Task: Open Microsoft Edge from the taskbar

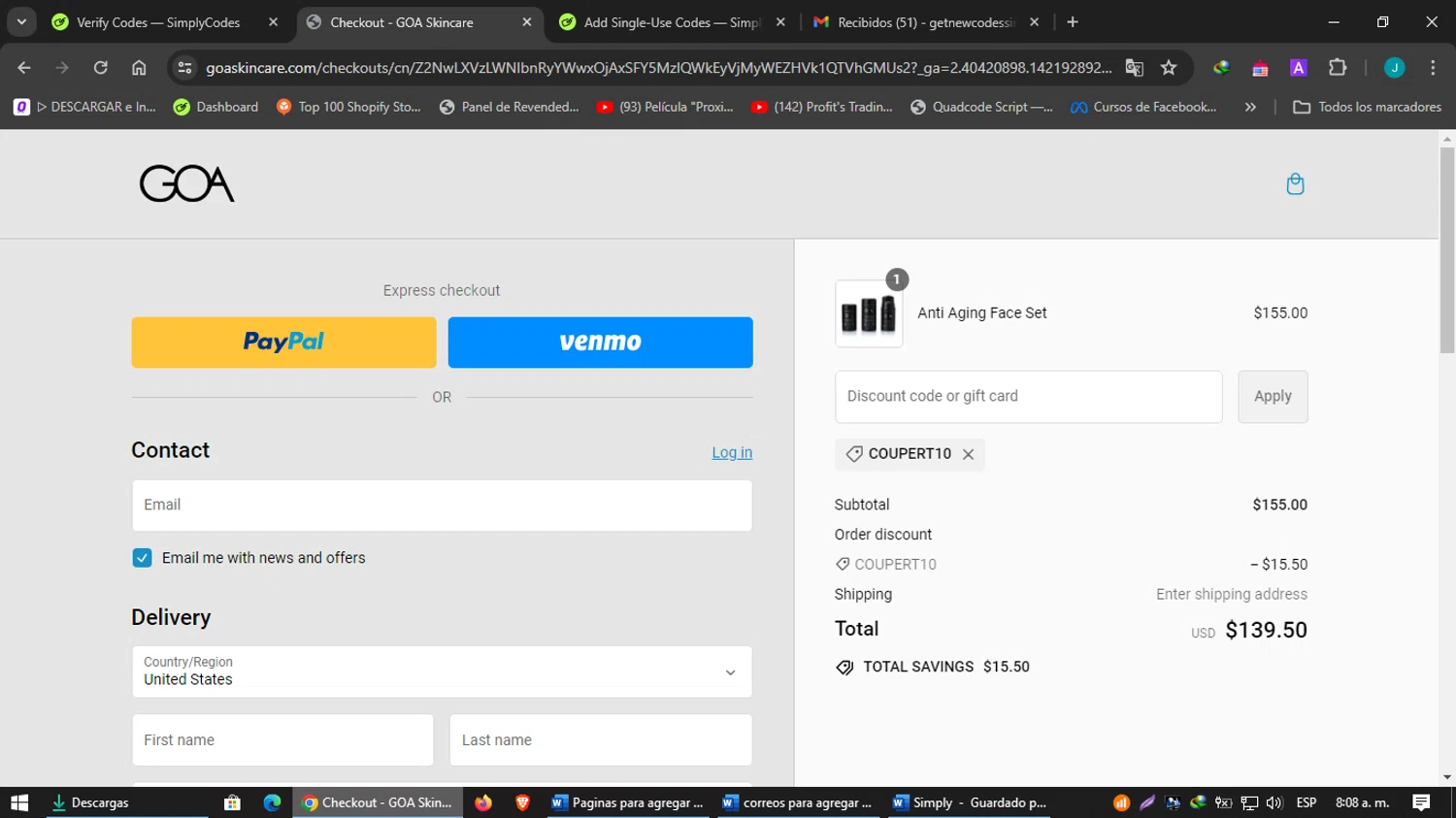Action: pos(272,802)
